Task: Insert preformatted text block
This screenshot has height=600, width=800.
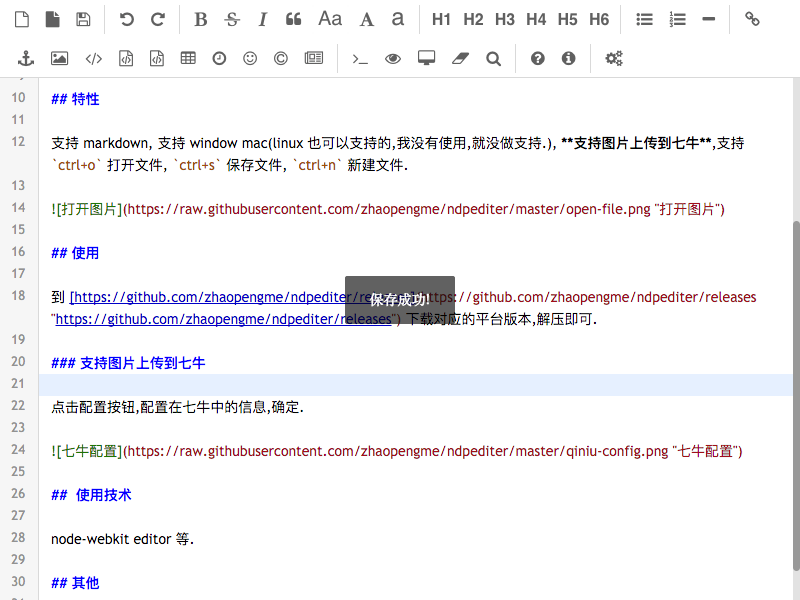Action: coord(126,59)
